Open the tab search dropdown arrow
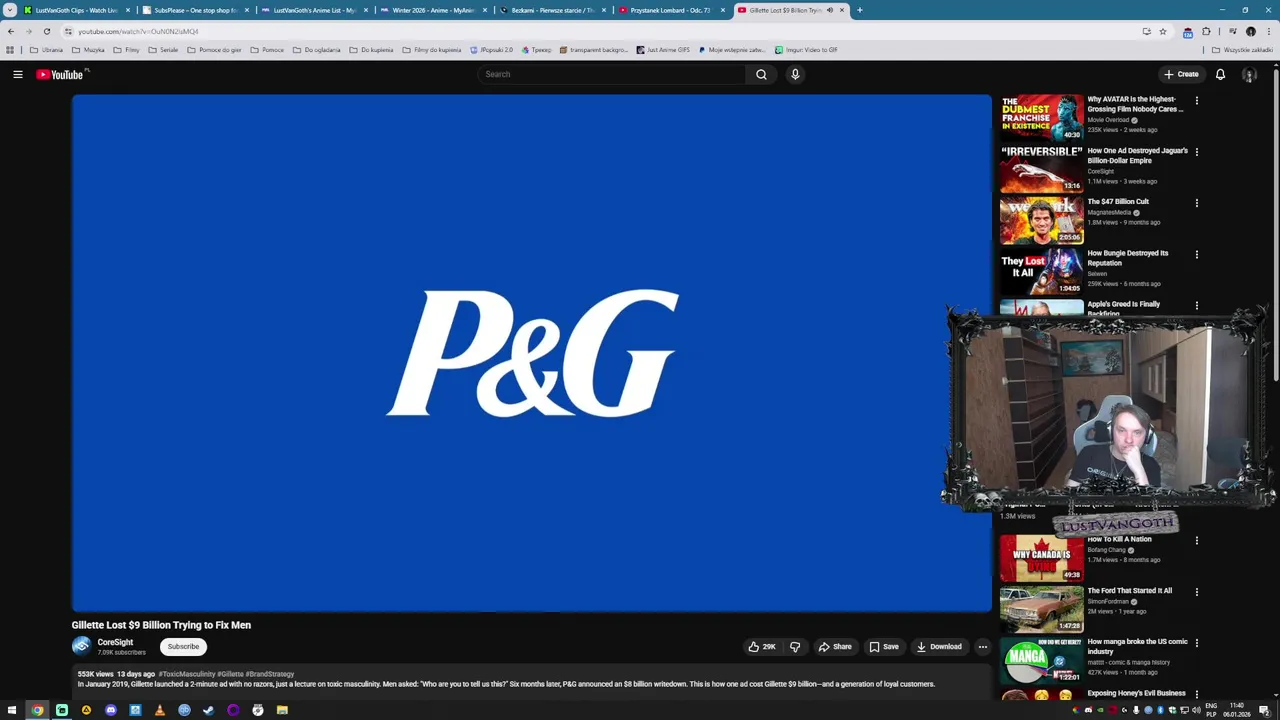Viewport: 1280px width, 720px height. (10, 10)
